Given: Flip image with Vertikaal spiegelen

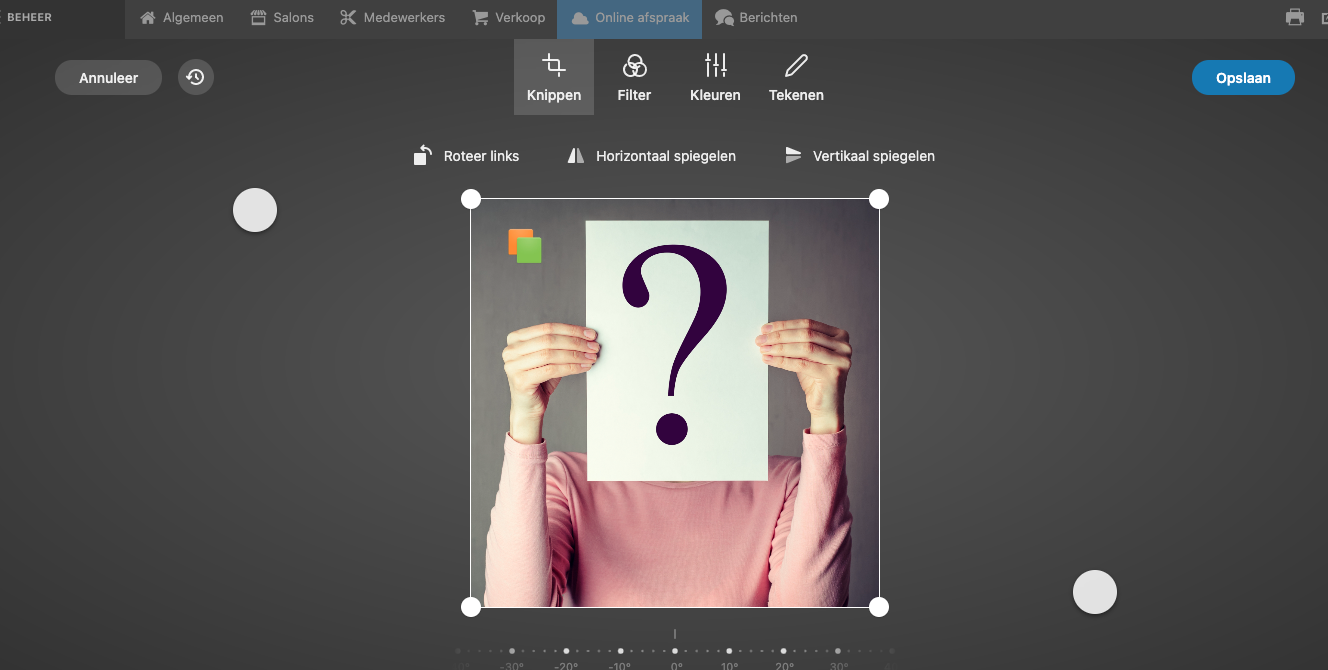Looking at the screenshot, I should coord(859,156).
